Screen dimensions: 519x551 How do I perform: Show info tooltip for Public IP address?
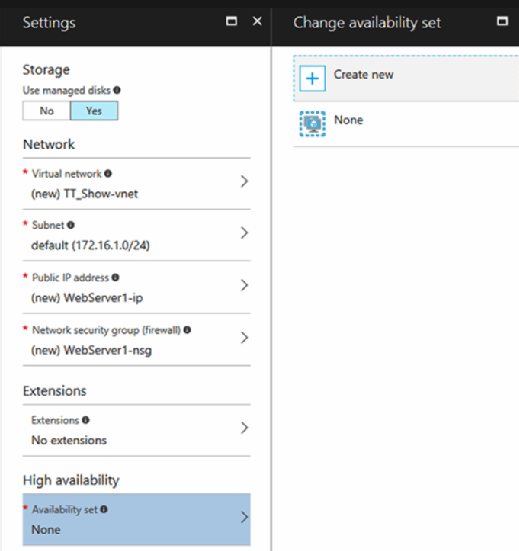[115, 278]
